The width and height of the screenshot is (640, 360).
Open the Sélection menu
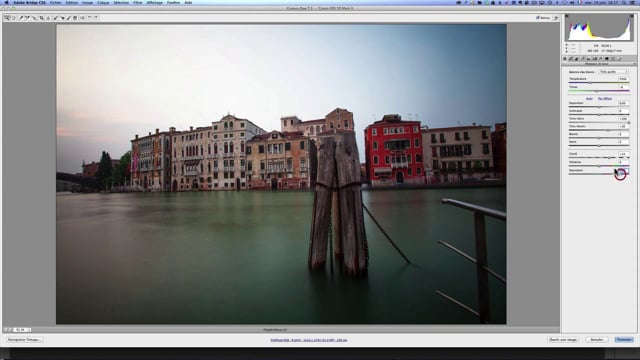(x=121, y=2)
